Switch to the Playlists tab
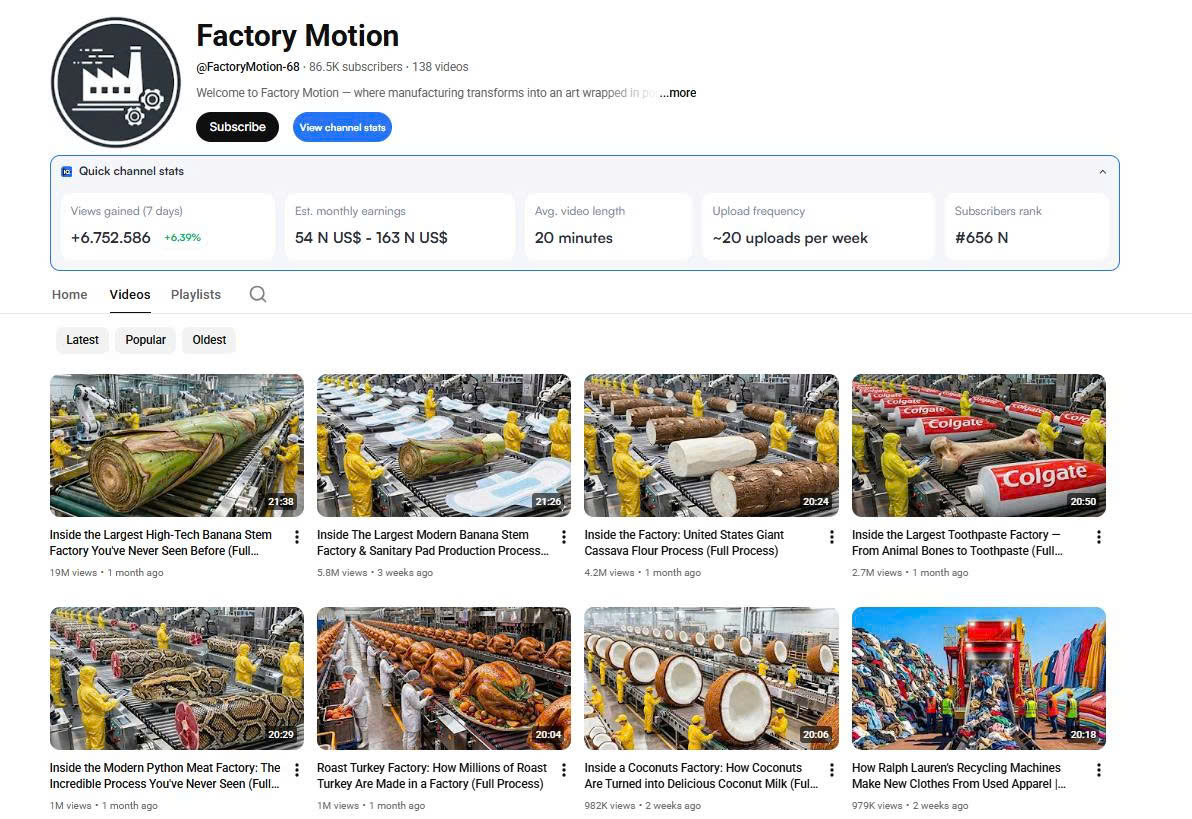The image size is (1192, 819). [x=196, y=295]
